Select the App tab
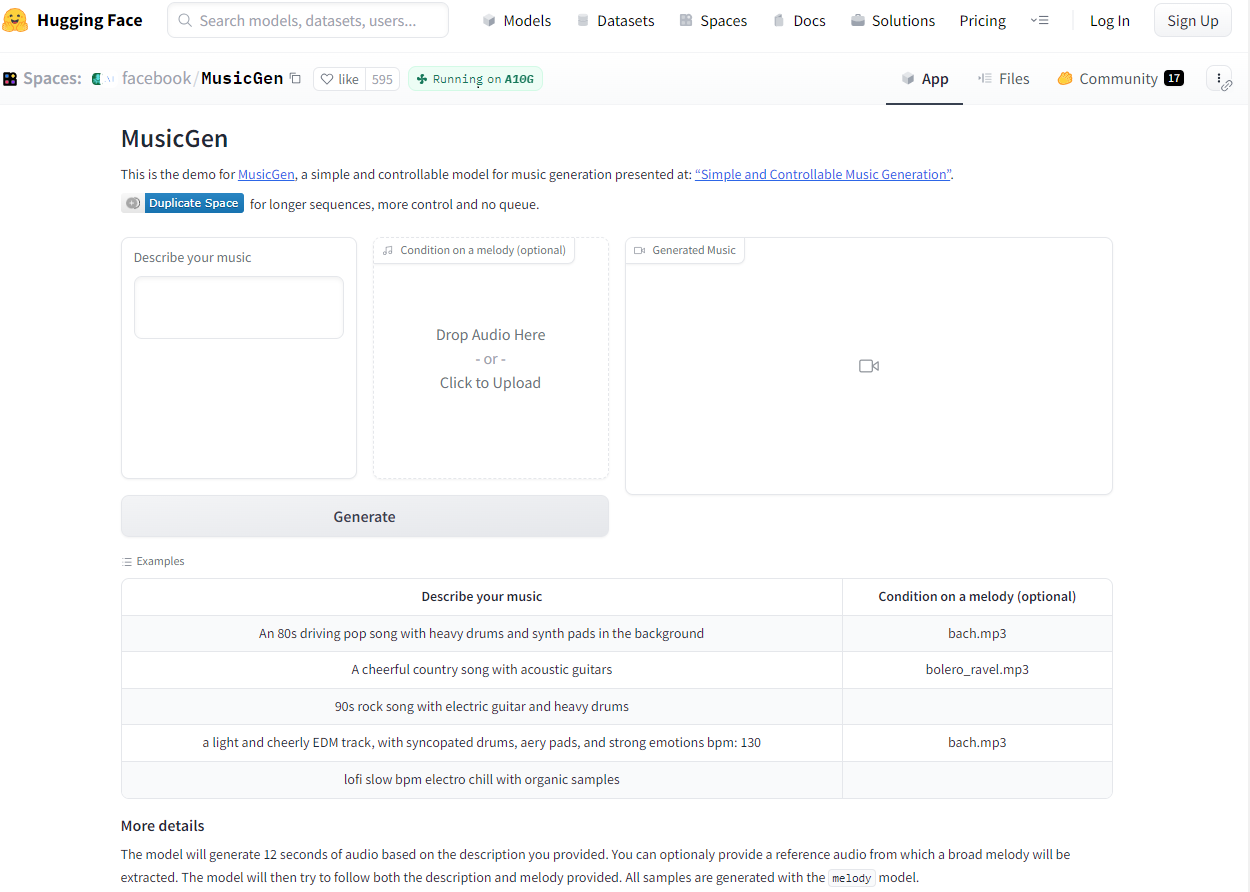Image resolution: width=1250 pixels, height=892 pixels. click(924, 78)
